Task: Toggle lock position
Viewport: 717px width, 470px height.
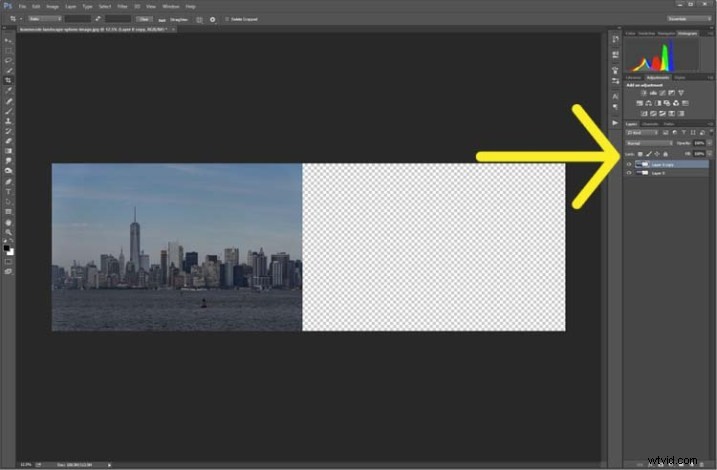Action: (657, 154)
